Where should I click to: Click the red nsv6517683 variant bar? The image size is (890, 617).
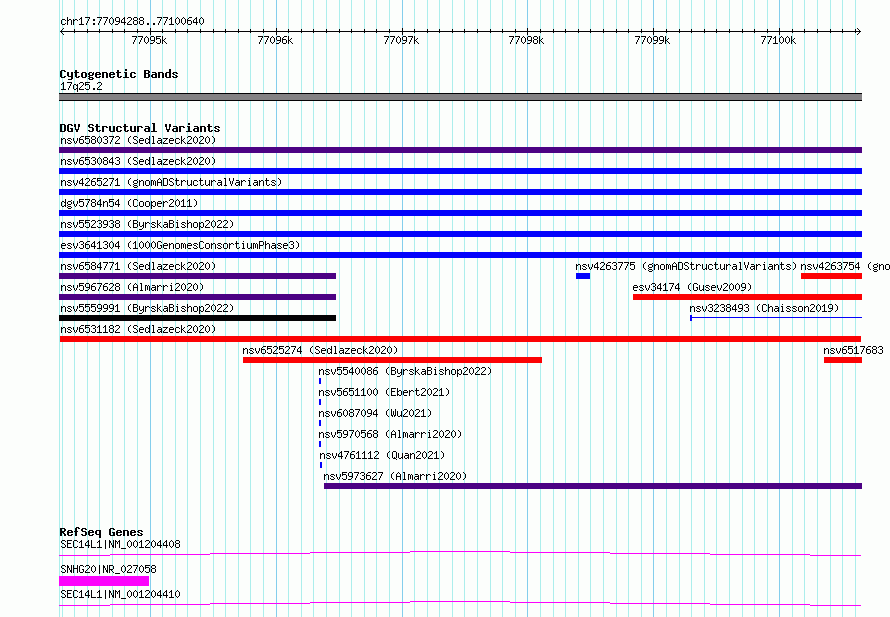[x=843, y=360]
